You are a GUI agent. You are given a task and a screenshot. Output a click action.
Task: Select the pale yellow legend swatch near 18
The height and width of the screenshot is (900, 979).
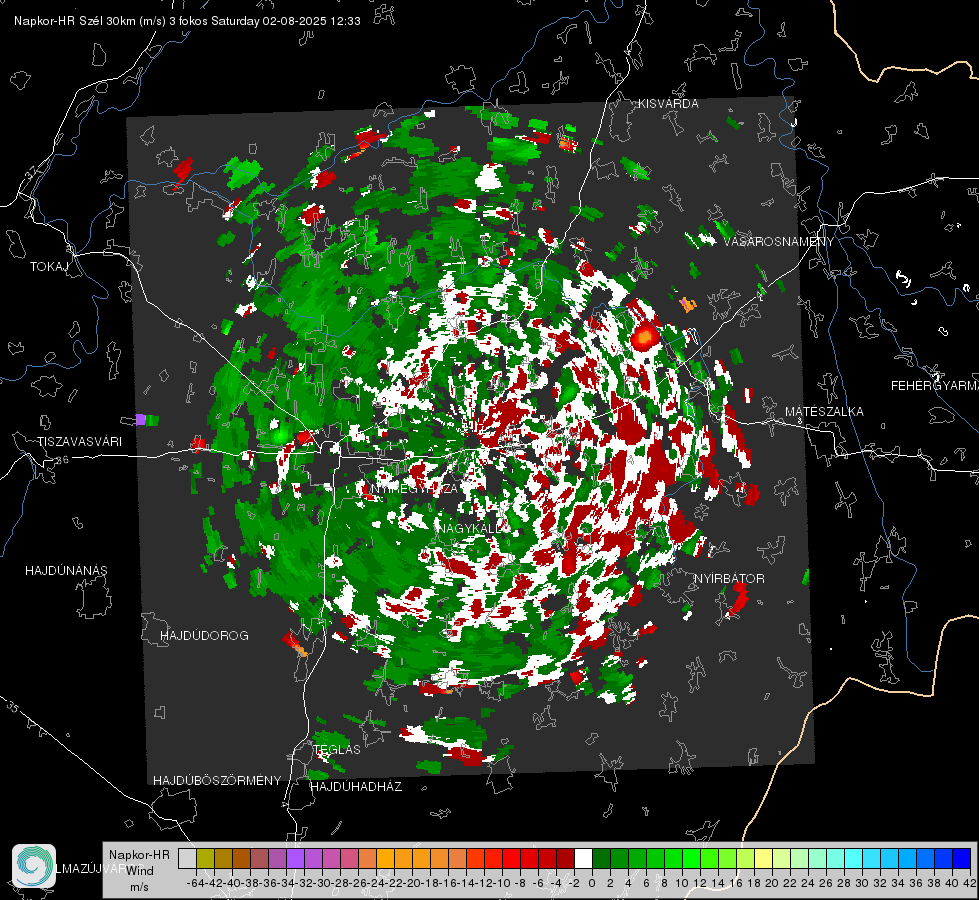[764, 859]
